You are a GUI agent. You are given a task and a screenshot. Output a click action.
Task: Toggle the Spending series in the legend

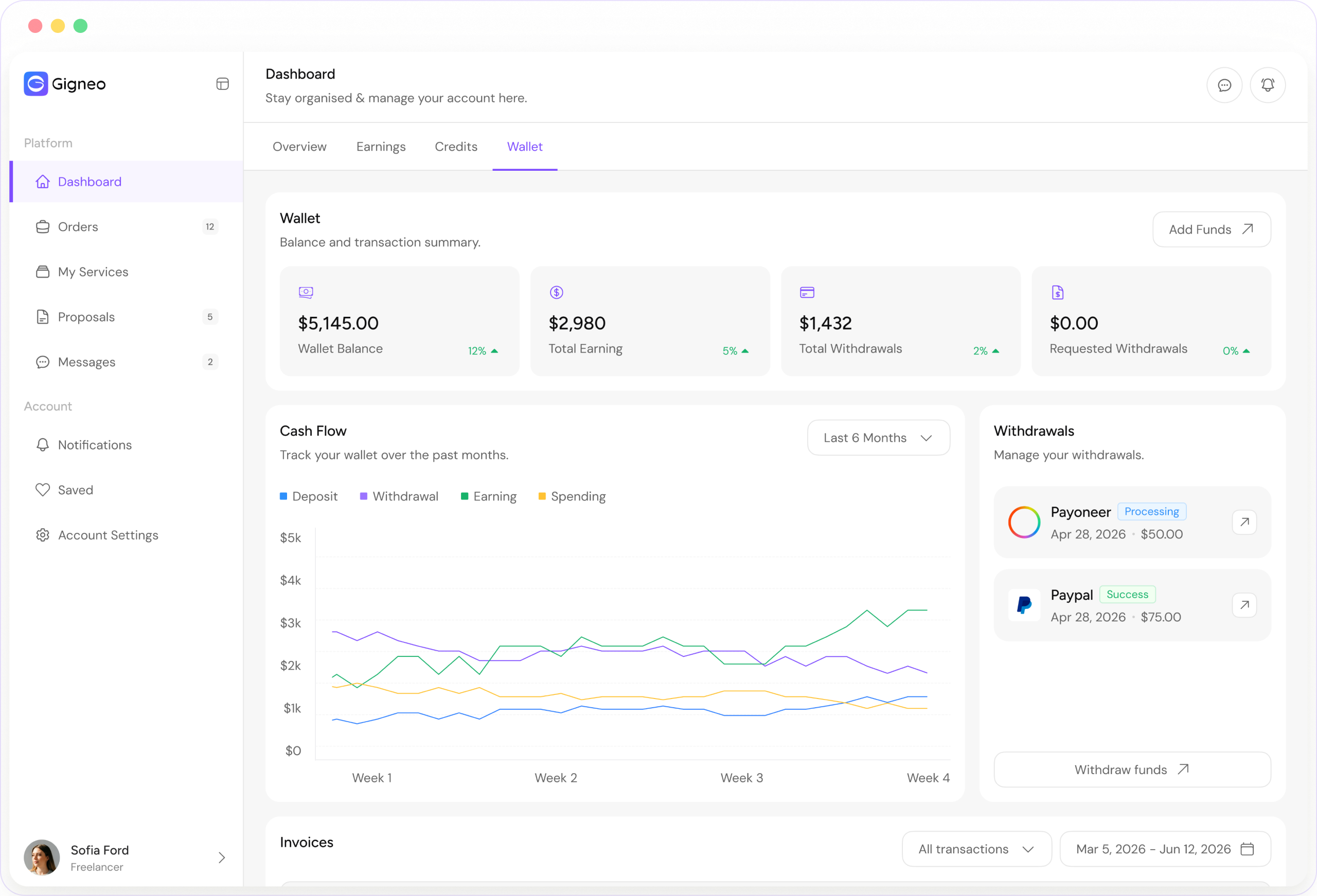pos(573,496)
